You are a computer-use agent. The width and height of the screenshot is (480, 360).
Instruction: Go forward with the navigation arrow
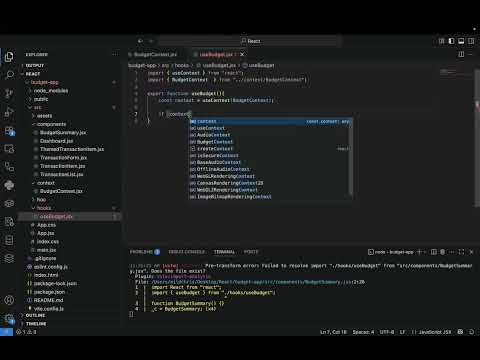(x=151, y=41)
